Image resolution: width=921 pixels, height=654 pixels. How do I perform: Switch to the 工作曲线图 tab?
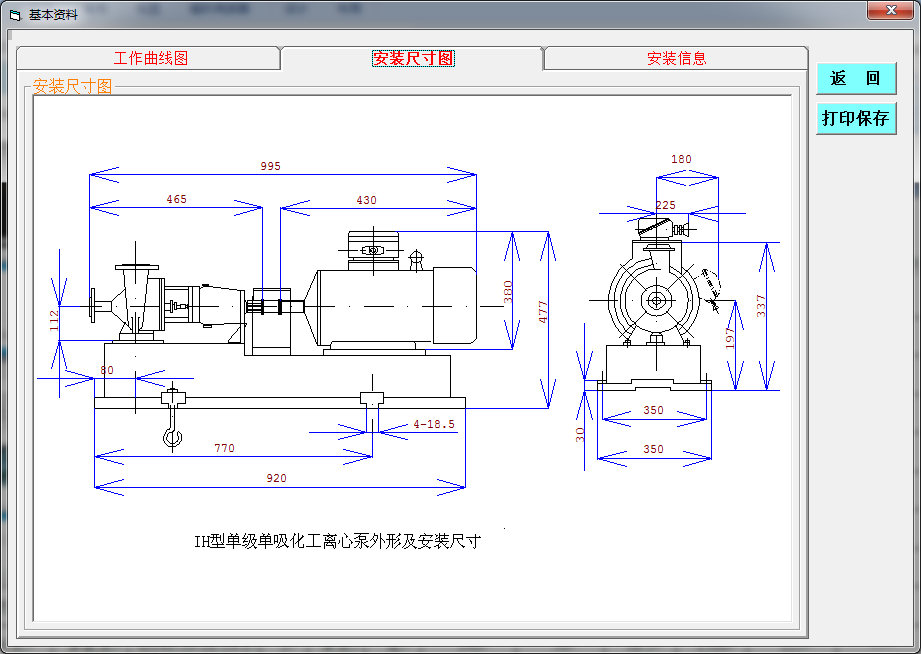click(150, 58)
